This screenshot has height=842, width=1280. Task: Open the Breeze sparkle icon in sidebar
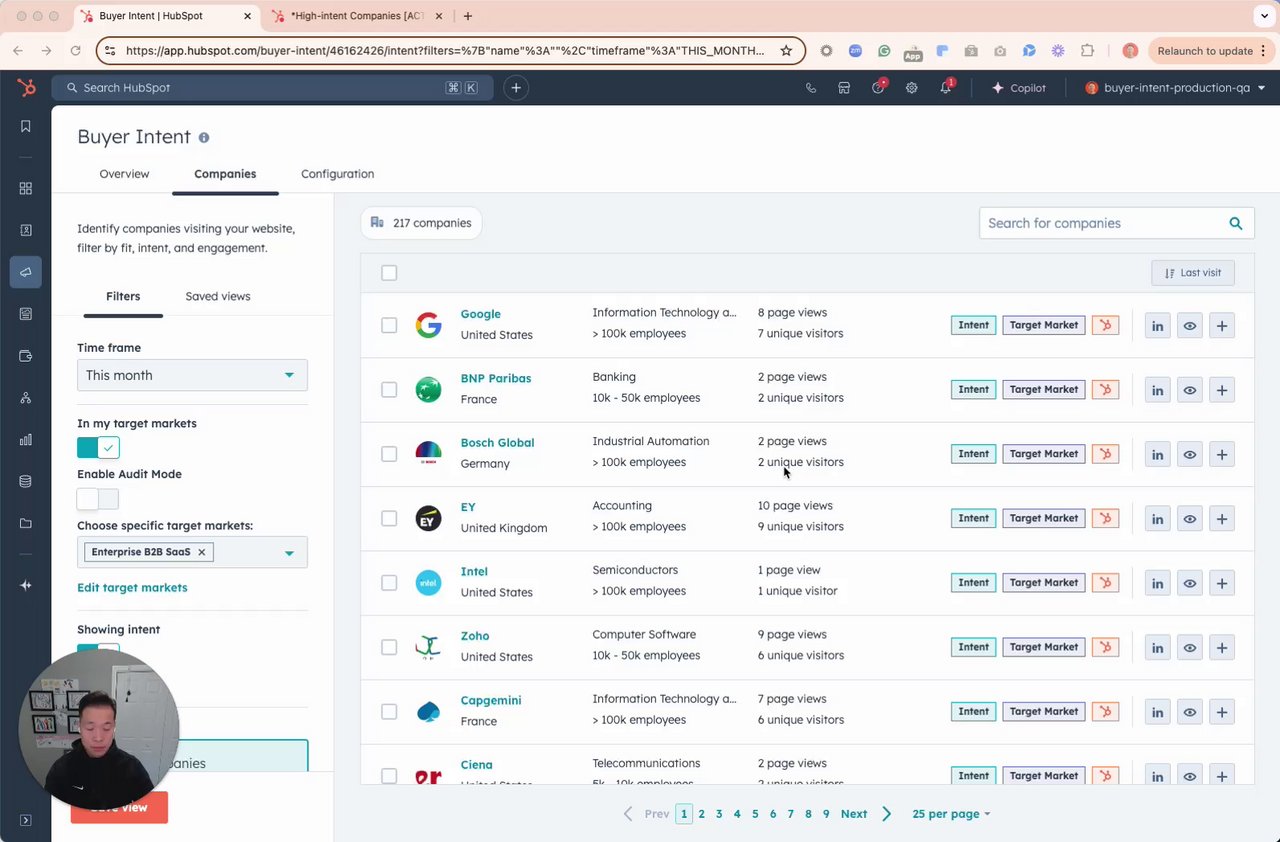pyautogui.click(x=26, y=585)
